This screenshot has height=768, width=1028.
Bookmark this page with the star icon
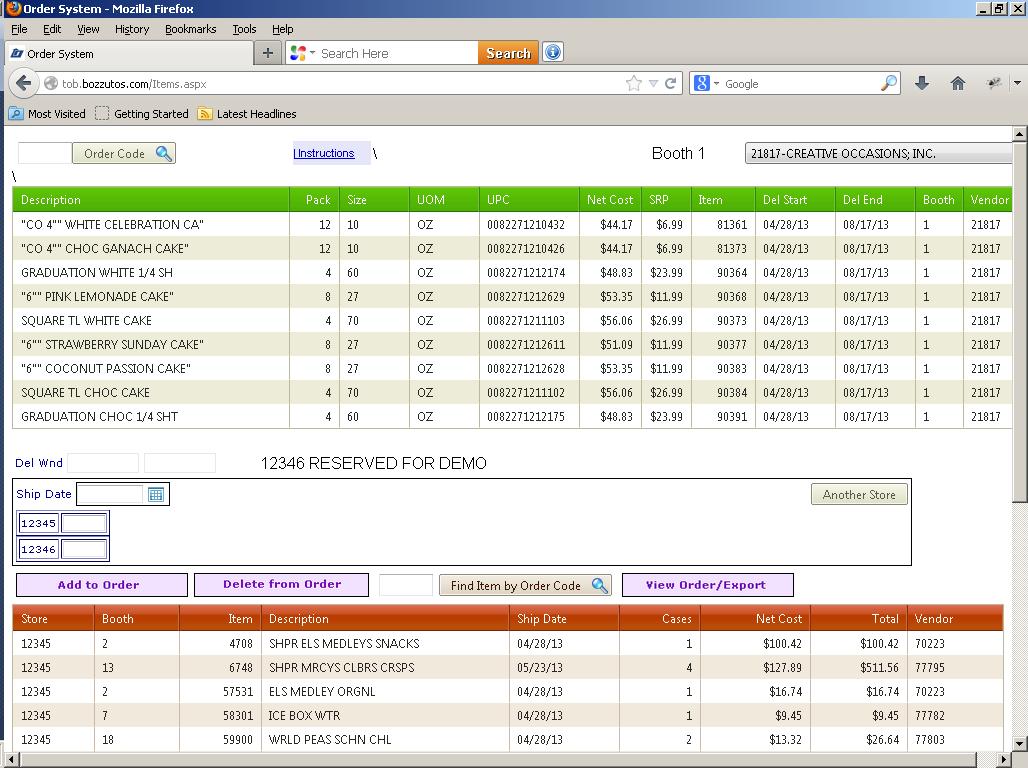click(633, 84)
